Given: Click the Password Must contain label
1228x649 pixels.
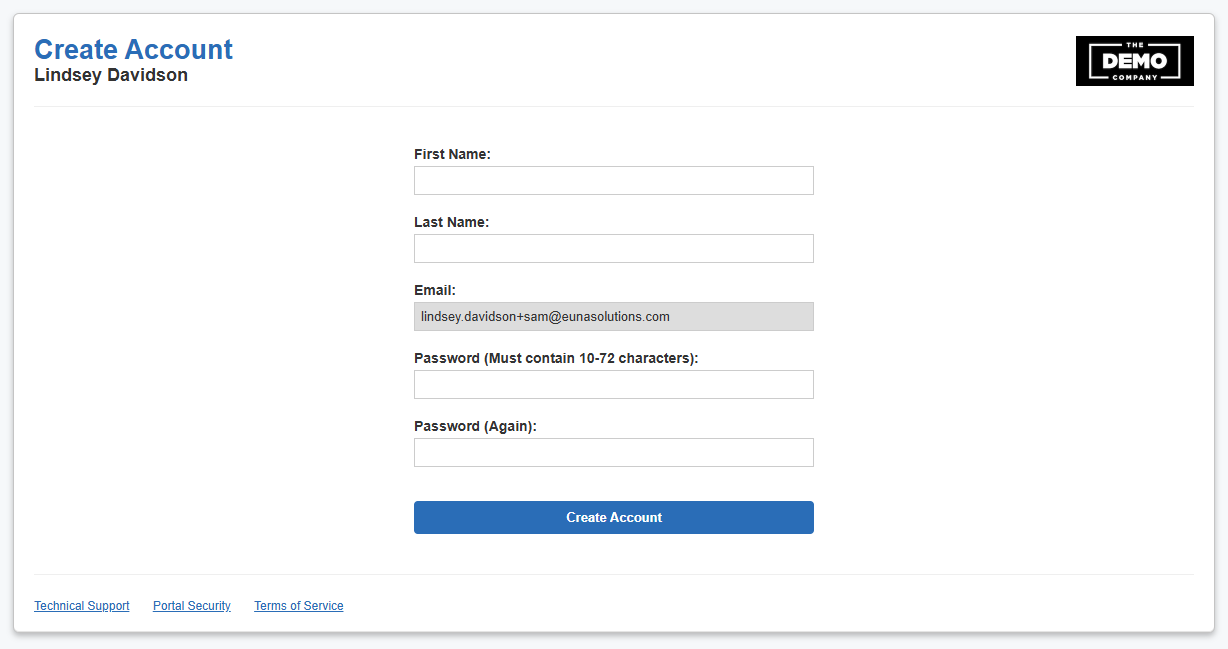Looking at the screenshot, I should click(556, 358).
